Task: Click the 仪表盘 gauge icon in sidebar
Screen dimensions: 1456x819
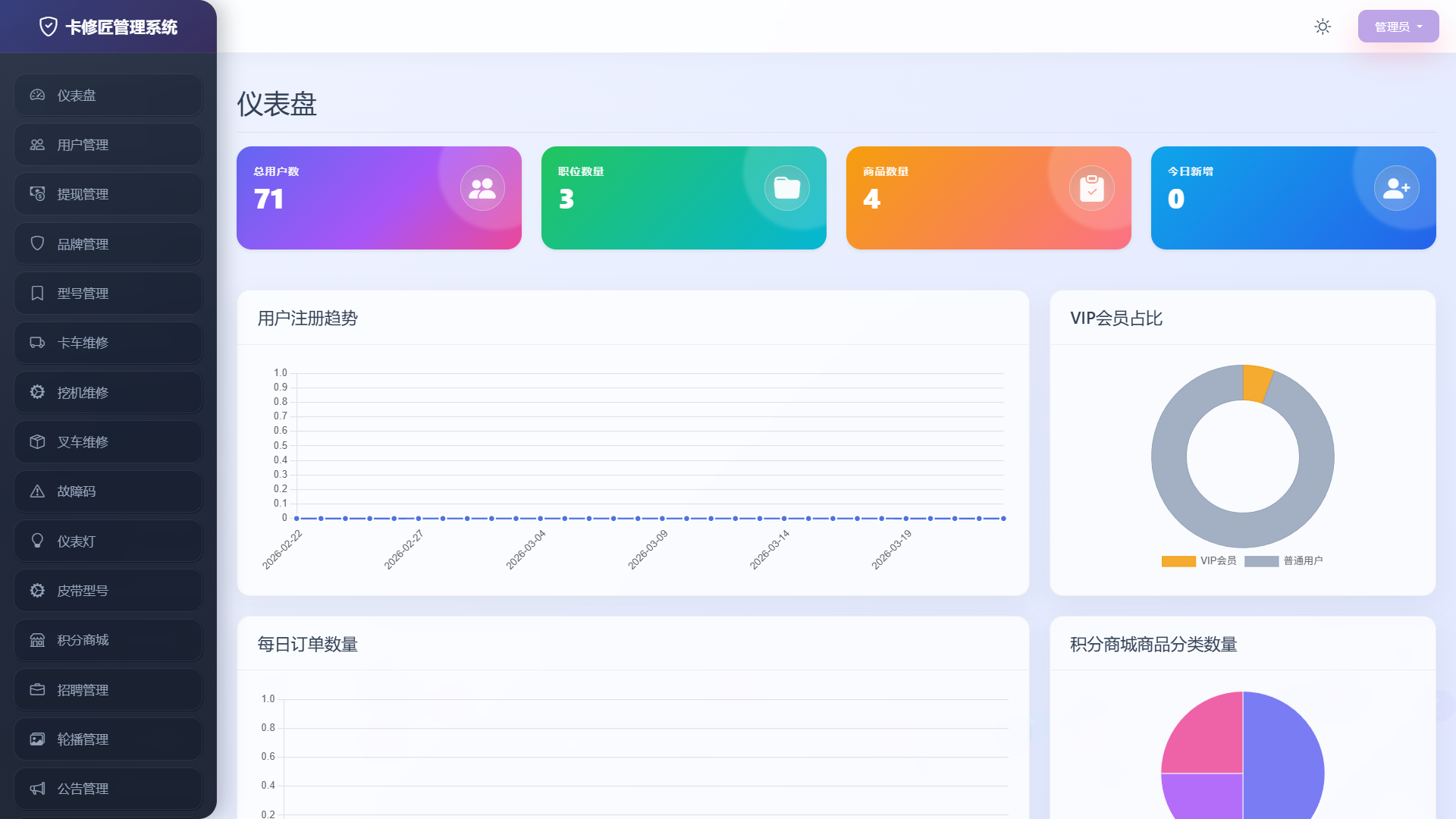Action: coord(37,95)
